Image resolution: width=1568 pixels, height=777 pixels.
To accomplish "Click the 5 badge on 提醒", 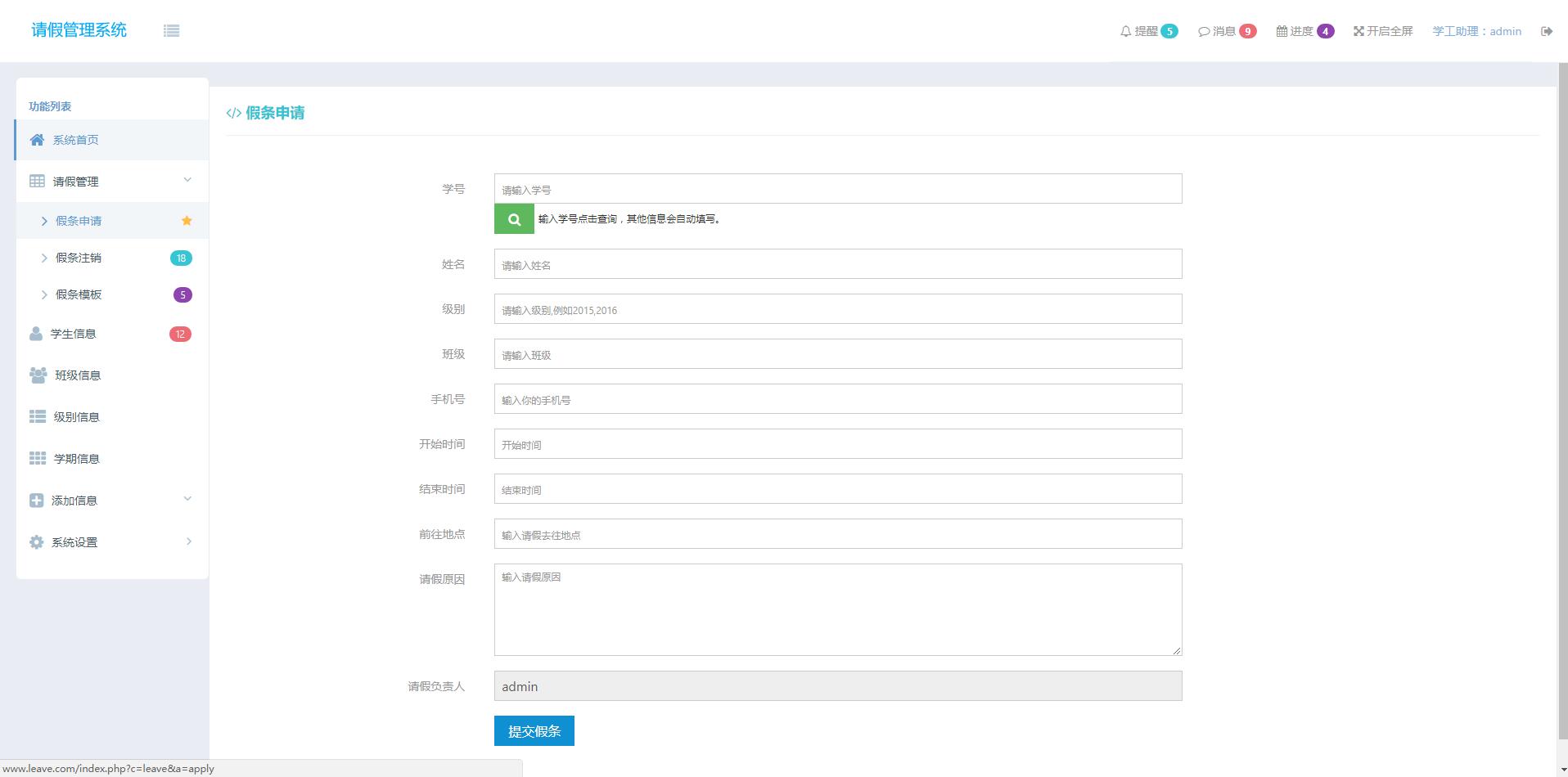I will pos(1169,31).
